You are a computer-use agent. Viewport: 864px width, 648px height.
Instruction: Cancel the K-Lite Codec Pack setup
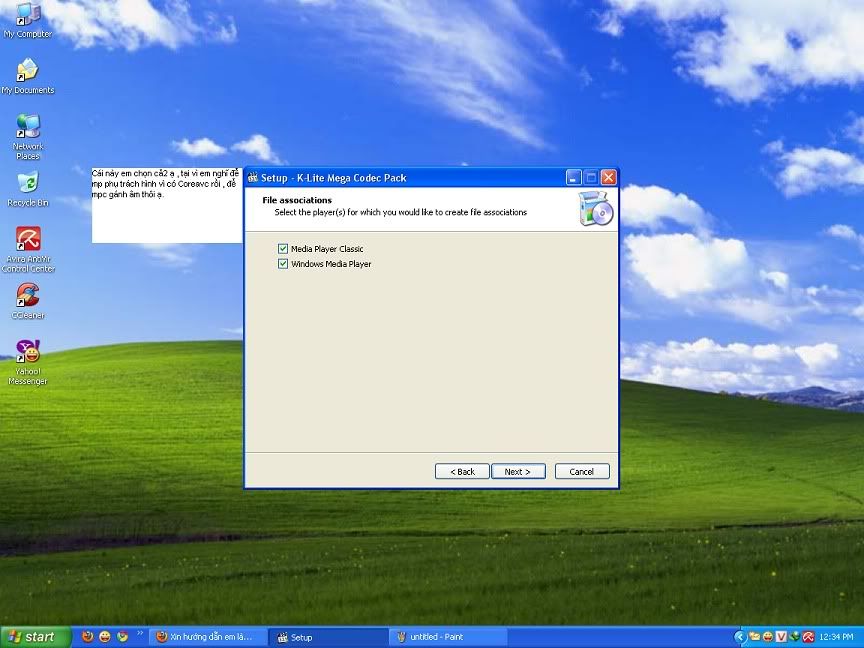click(x=582, y=471)
